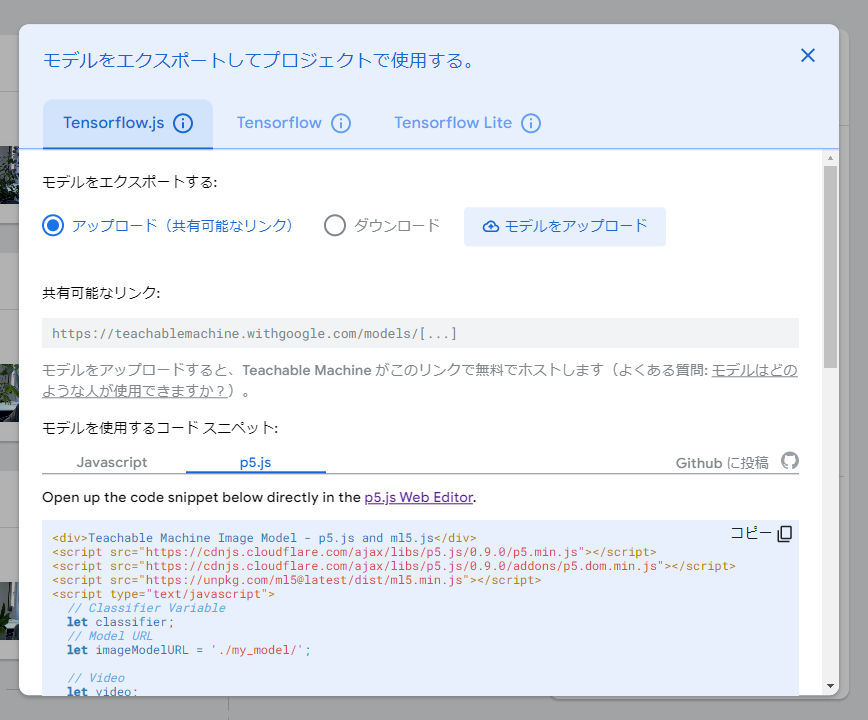Click the '// Model URL' comment line
Image resolution: width=868 pixels, height=720 pixels.
pos(110,636)
